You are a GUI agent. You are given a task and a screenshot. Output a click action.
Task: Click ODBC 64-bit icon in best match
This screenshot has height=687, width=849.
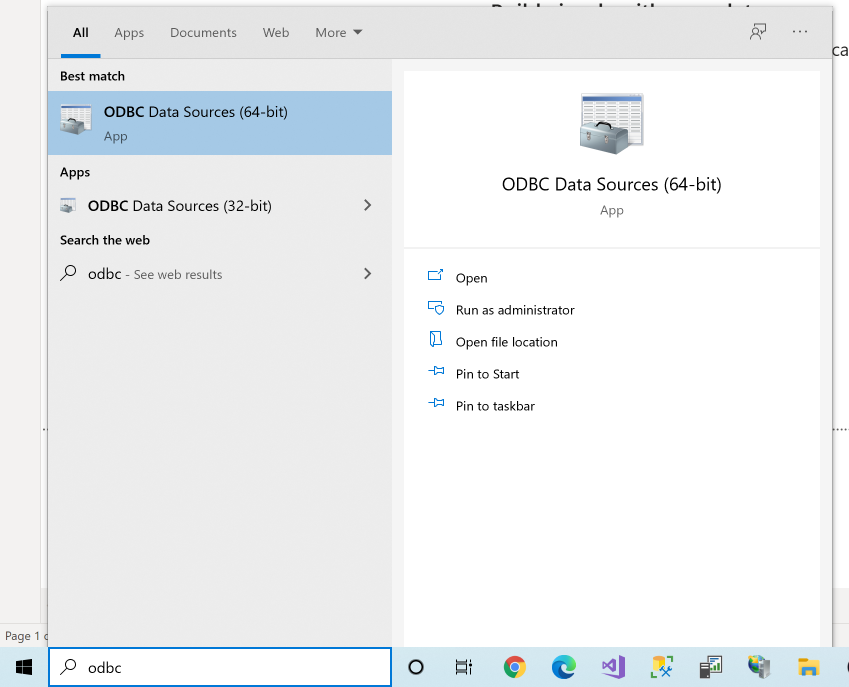(x=76, y=120)
